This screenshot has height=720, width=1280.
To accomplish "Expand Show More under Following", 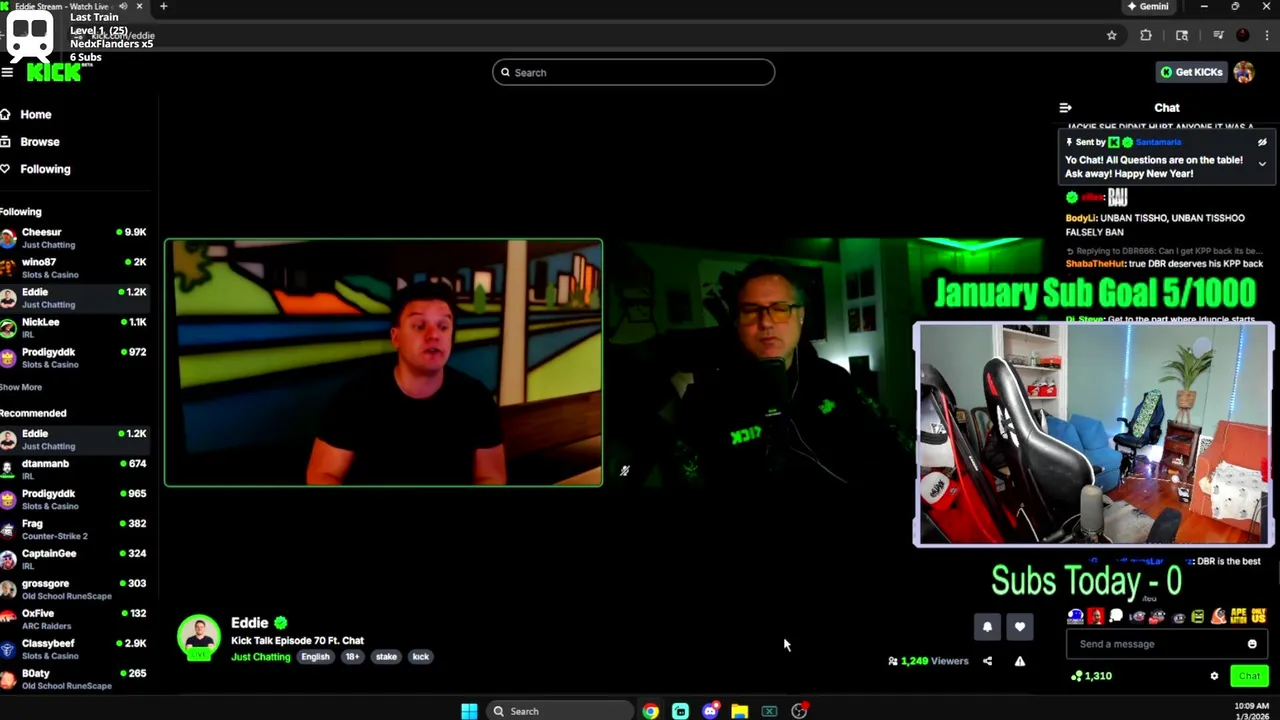I will click(x=21, y=387).
